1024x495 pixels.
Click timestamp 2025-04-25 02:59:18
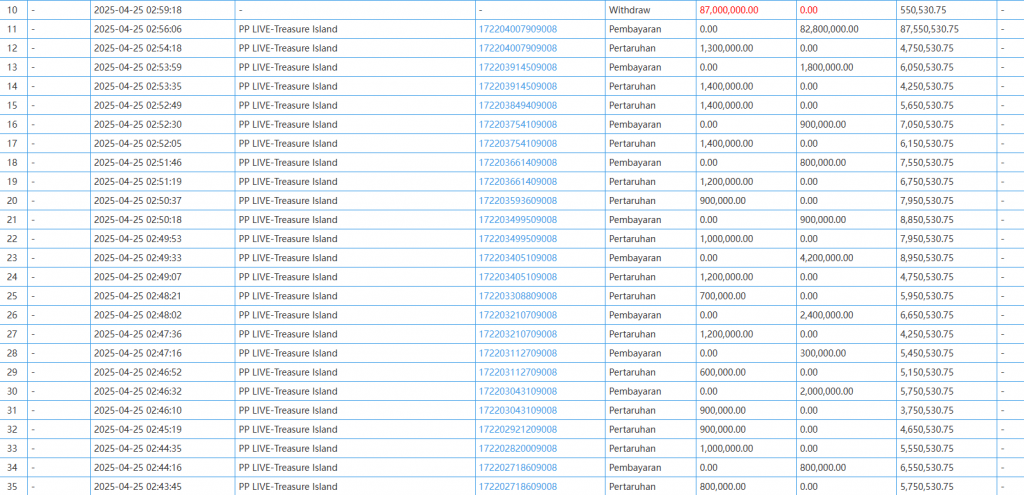click(138, 10)
